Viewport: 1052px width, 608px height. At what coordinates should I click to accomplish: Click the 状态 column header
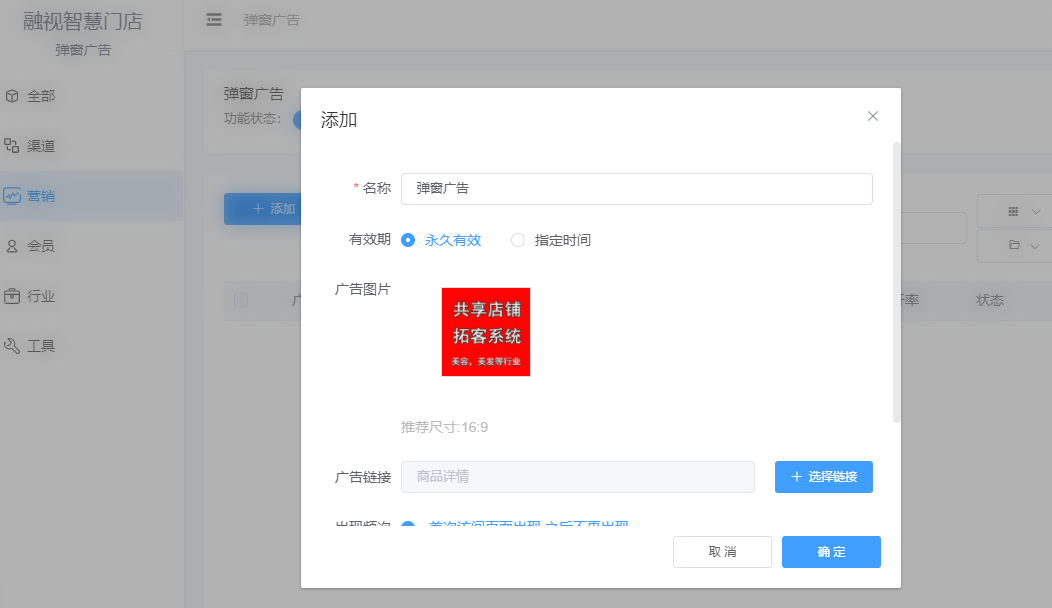coord(990,300)
